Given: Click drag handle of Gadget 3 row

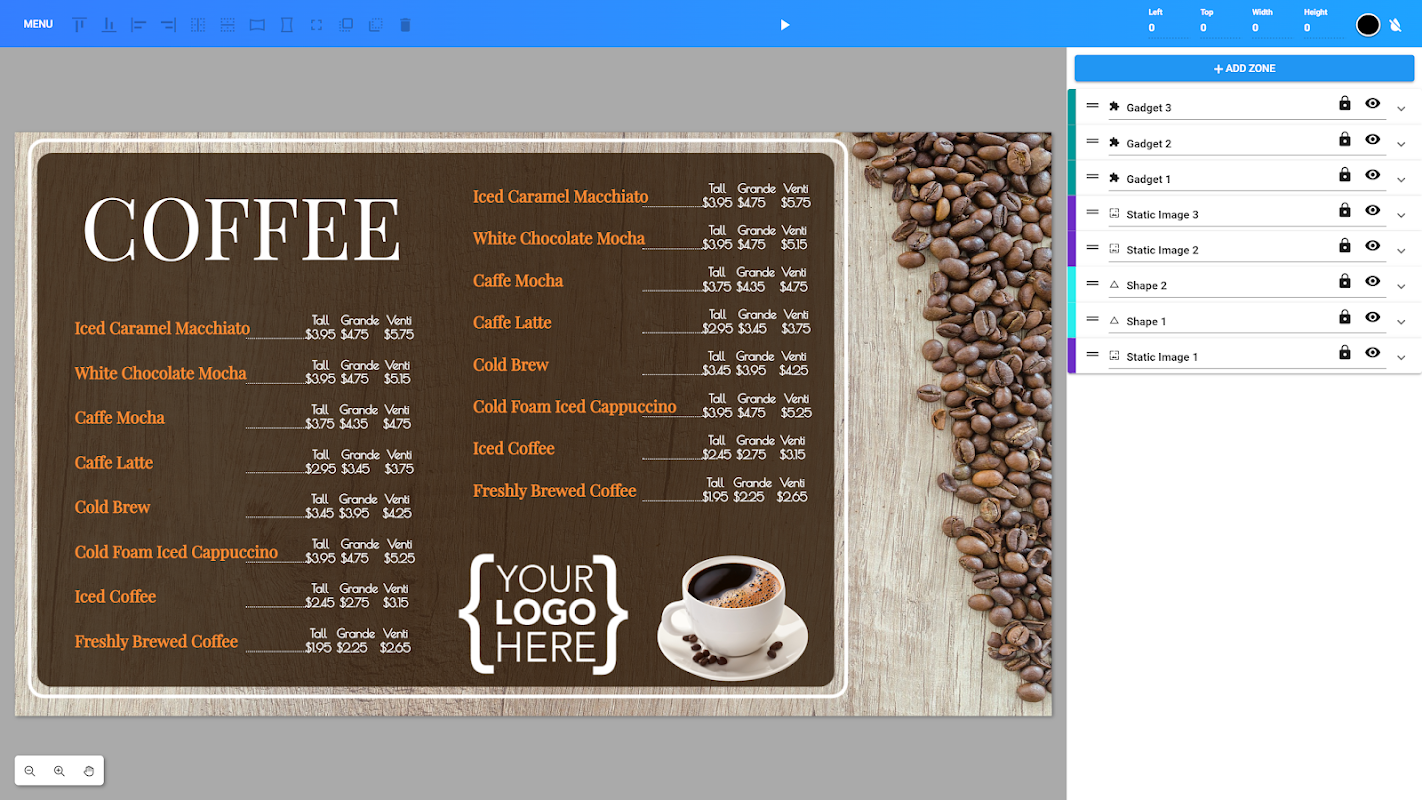Looking at the screenshot, I should [x=1092, y=105].
